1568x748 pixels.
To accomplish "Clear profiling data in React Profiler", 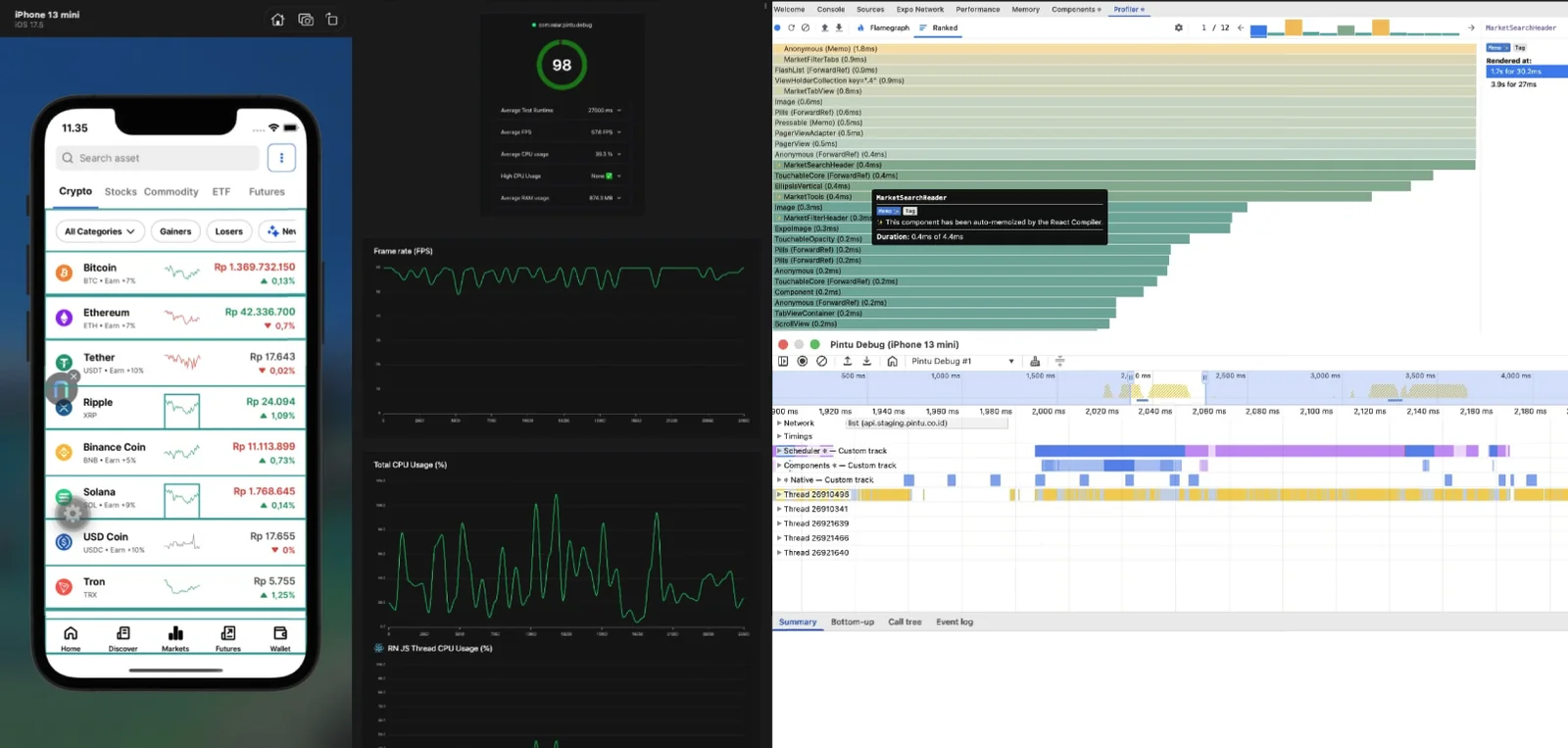I will click(806, 27).
